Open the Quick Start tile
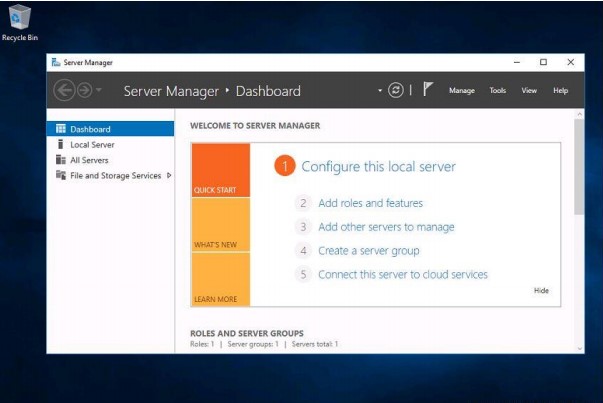 click(221, 170)
